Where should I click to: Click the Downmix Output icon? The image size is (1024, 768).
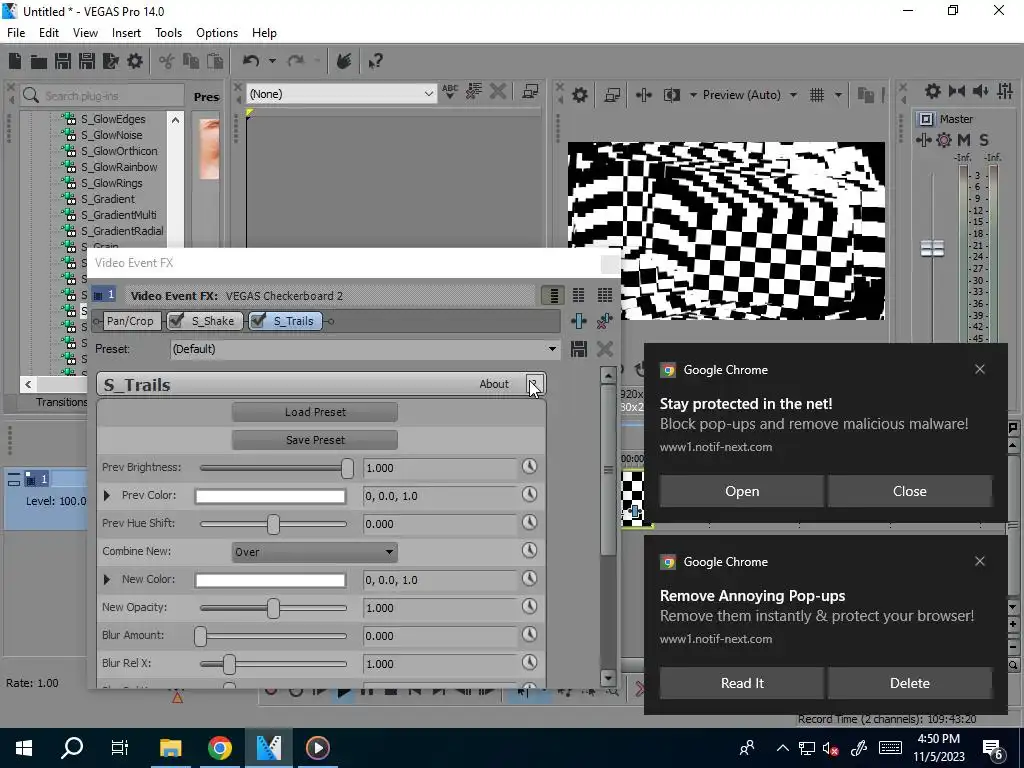[957, 91]
